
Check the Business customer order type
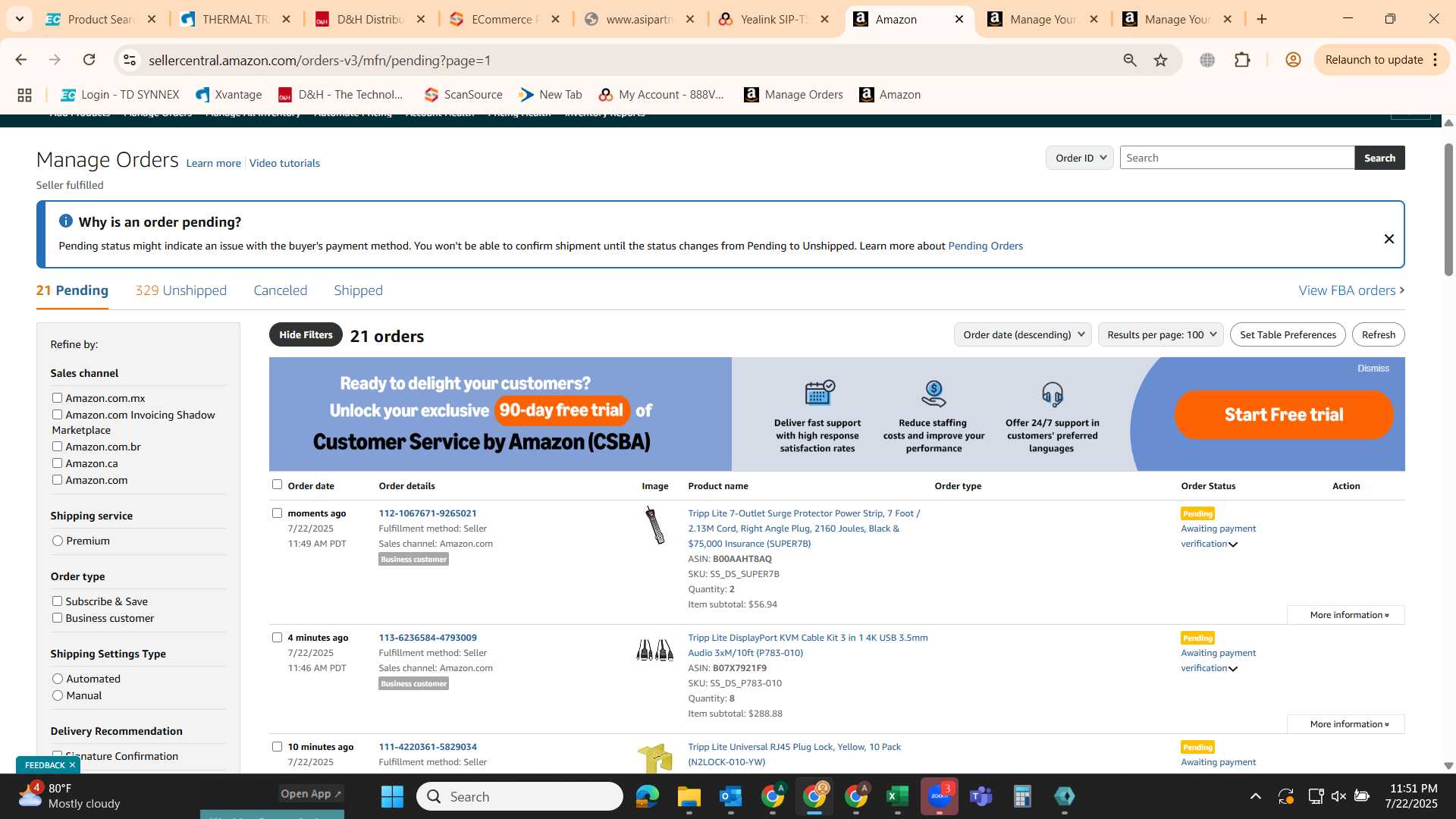[57, 617]
